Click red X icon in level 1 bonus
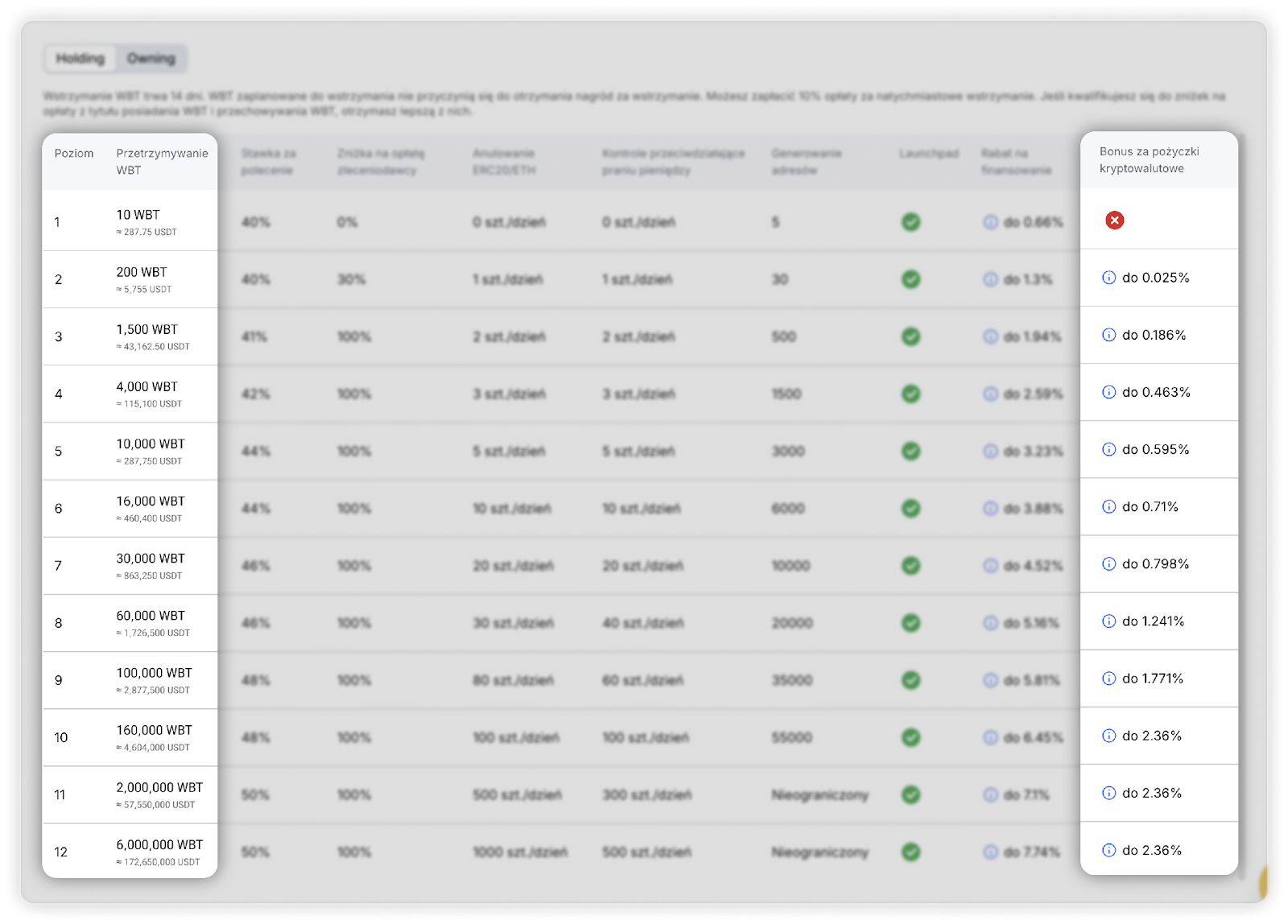The width and height of the screenshot is (1288, 924). tap(1114, 221)
